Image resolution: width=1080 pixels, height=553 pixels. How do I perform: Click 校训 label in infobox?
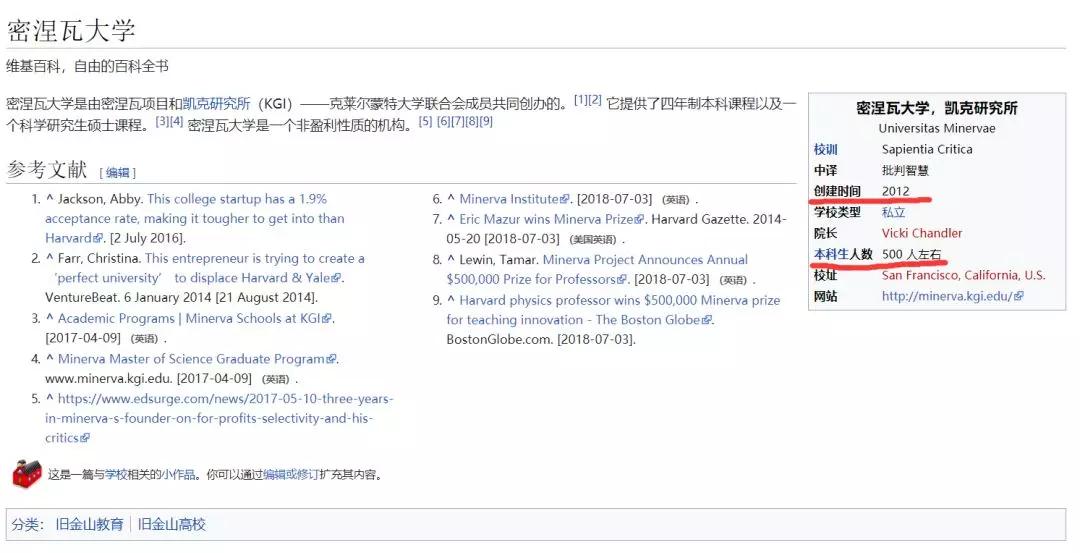pos(825,149)
